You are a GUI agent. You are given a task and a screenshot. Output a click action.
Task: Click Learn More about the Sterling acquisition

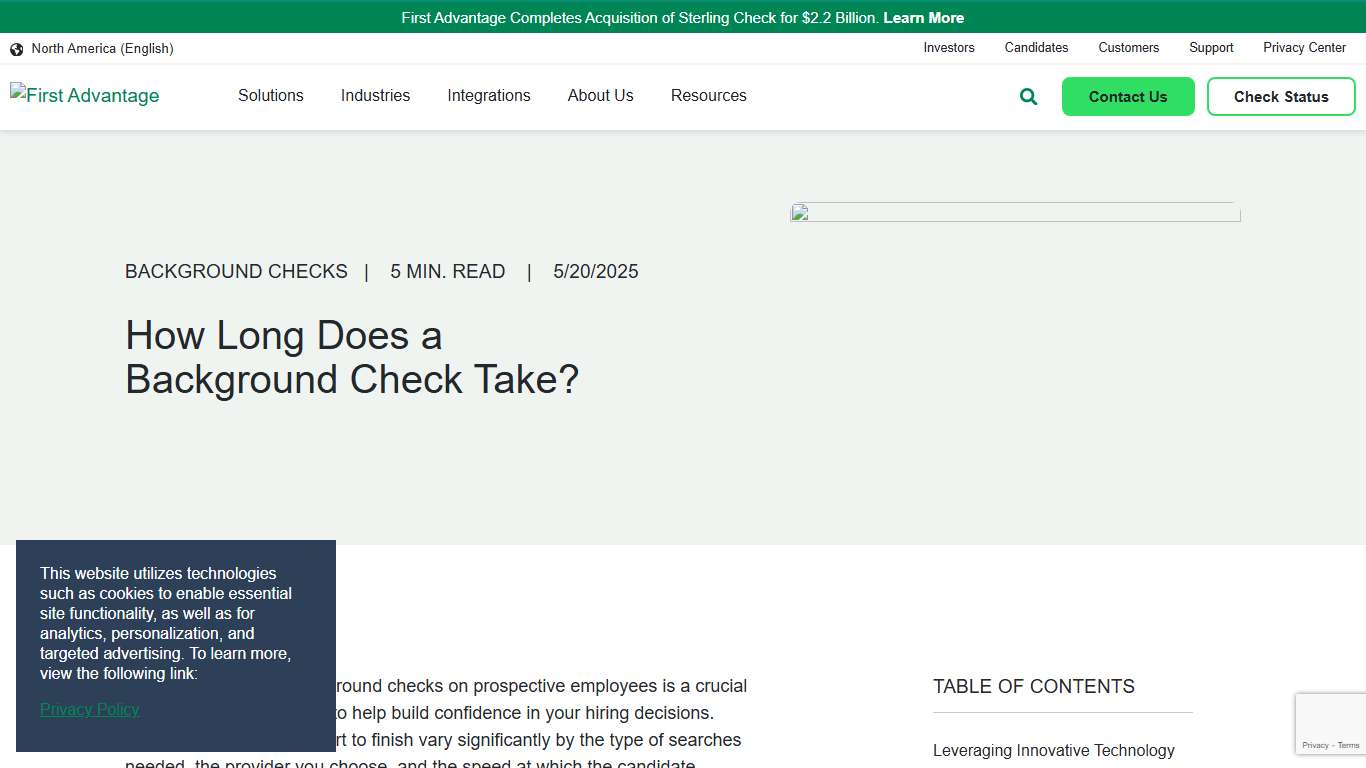pyautogui.click(x=923, y=17)
